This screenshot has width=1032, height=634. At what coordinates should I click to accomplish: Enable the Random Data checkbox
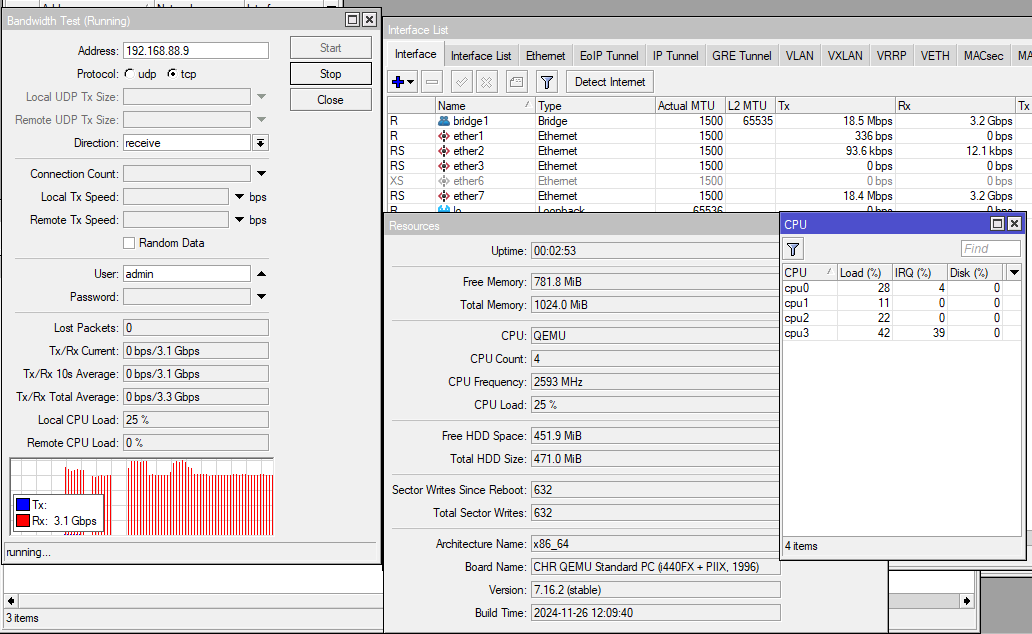point(129,243)
